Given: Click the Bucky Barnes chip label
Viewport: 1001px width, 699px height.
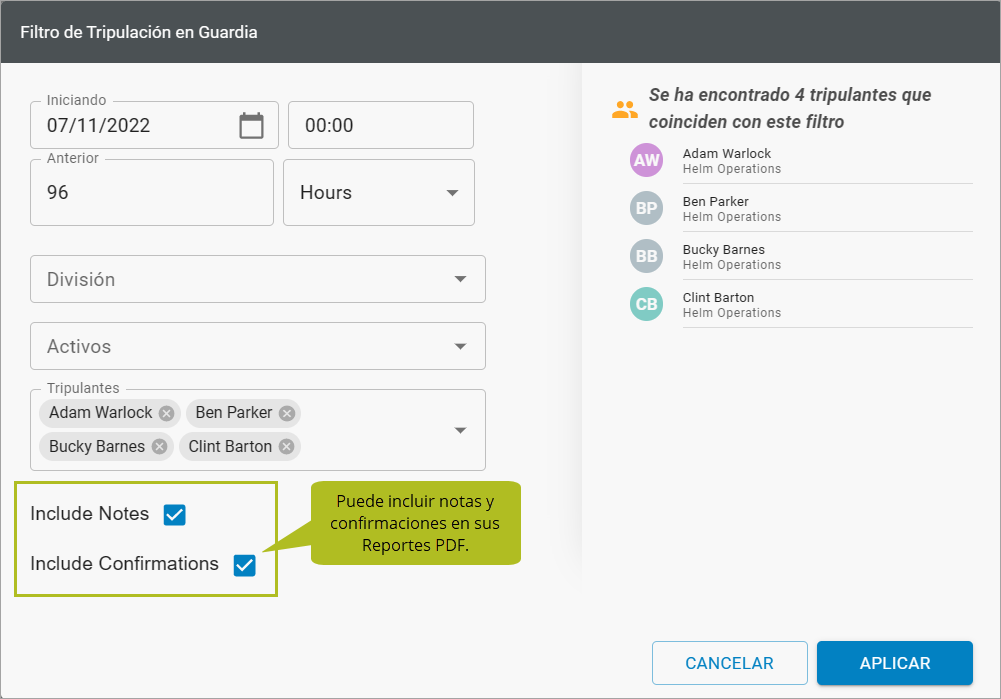Looking at the screenshot, I should pyautogui.click(x=97, y=446).
